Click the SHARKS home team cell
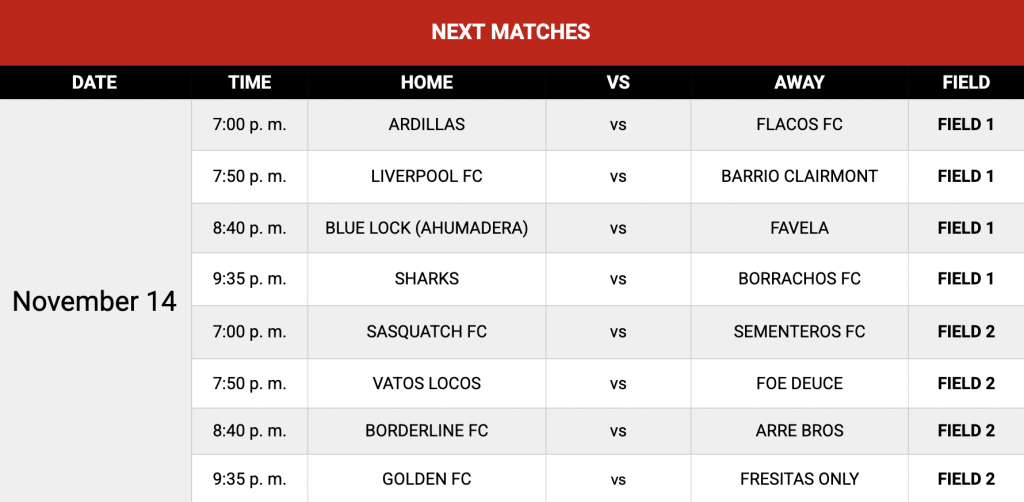The height and width of the screenshot is (502, 1024). [x=427, y=279]
